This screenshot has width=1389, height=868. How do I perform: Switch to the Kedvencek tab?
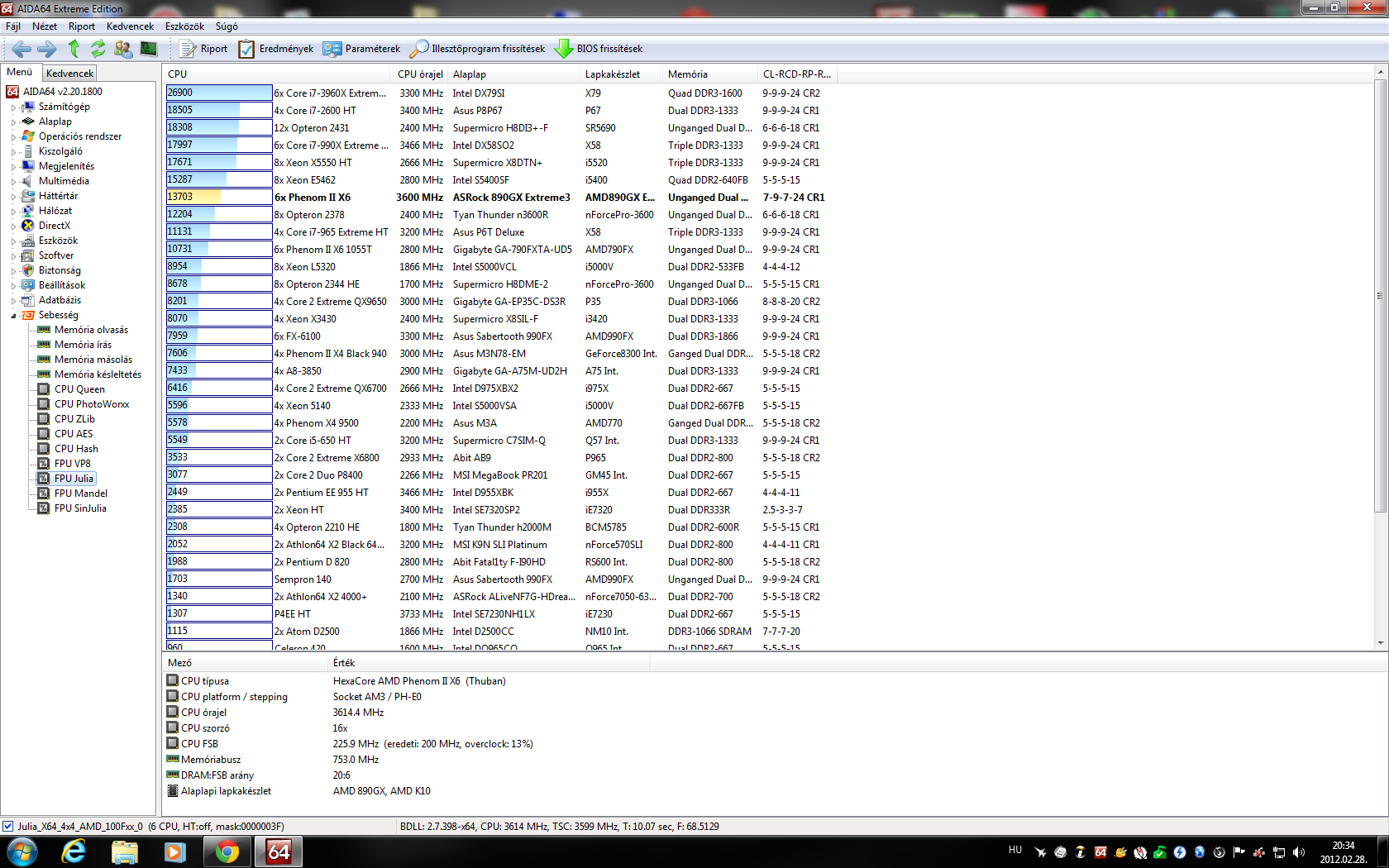coord(69,74)
